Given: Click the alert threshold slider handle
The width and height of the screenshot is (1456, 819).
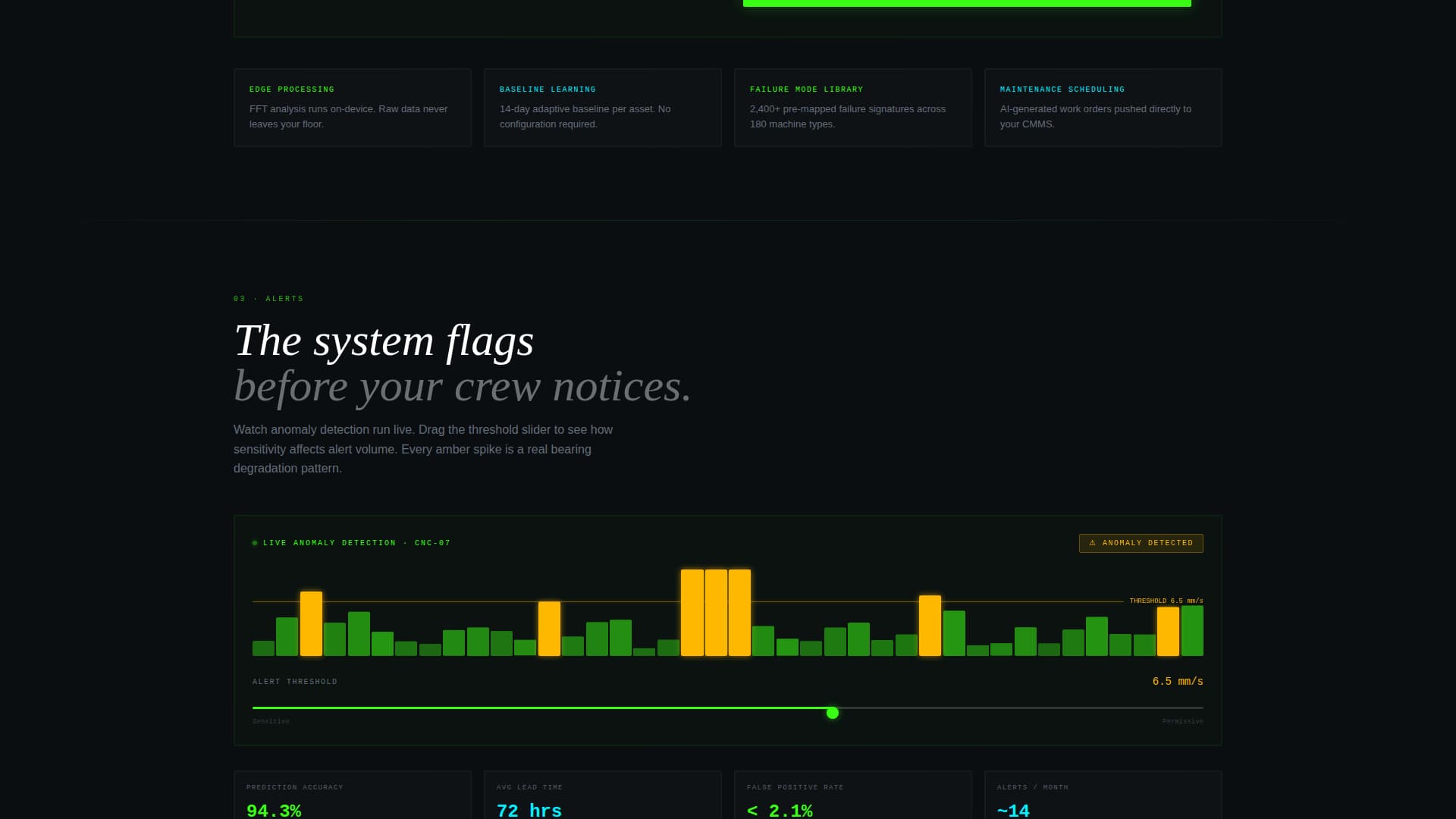Looking at the screenshot, I should [832, 713].
